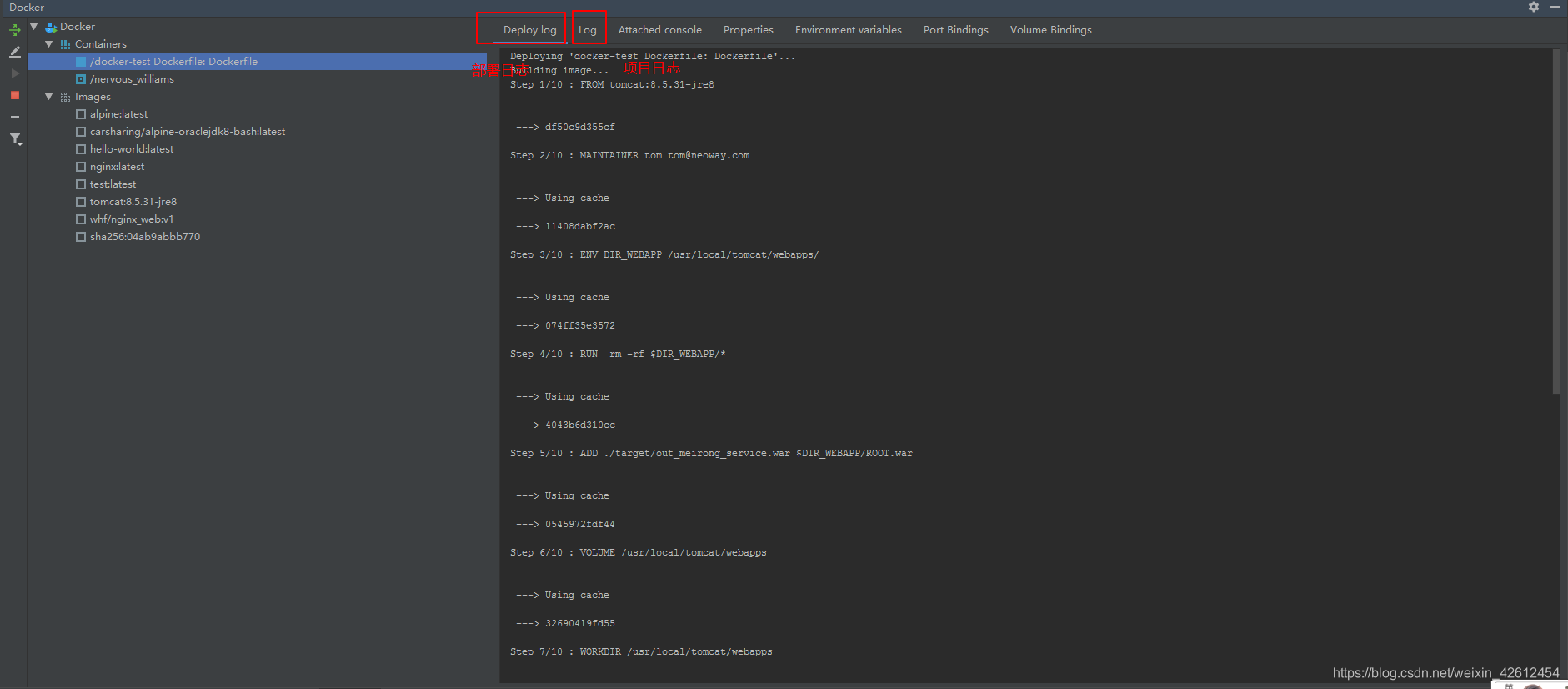
Task: Click the minus Delete icon in Docker toolbar
Action: pos(15,117)
